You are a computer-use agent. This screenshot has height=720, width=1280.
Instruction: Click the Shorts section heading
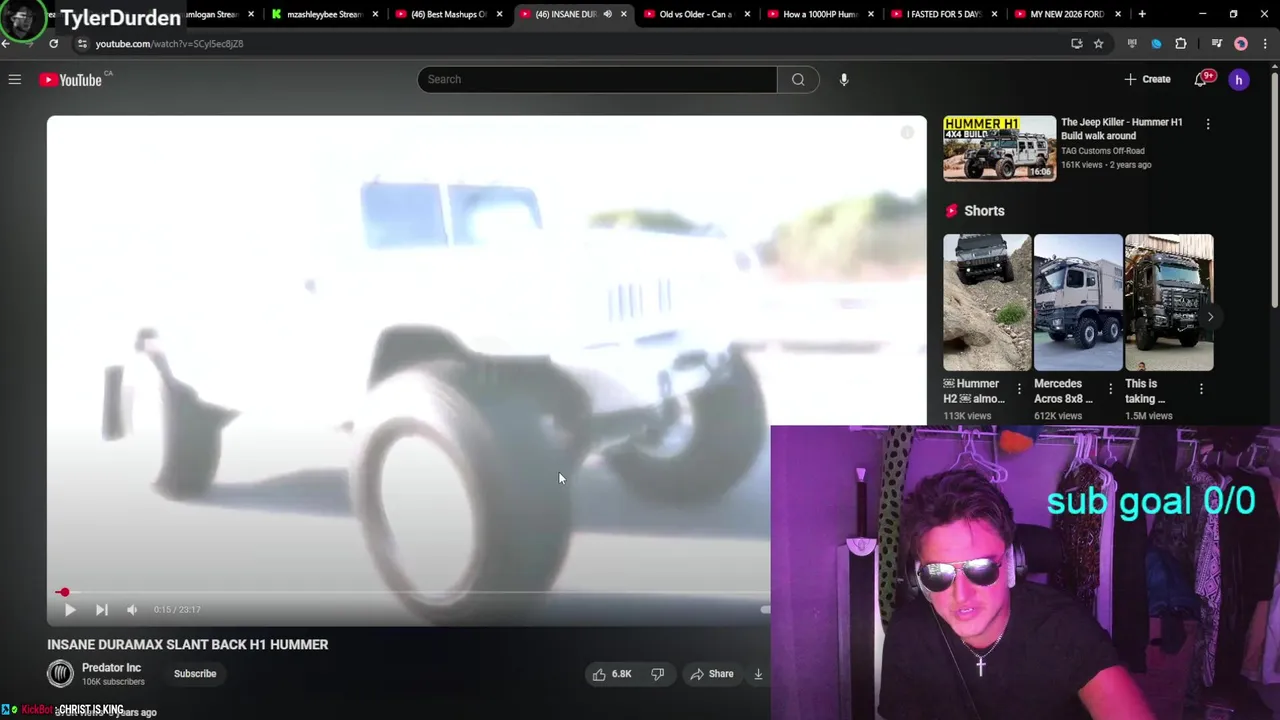click(x=984, y=211)
